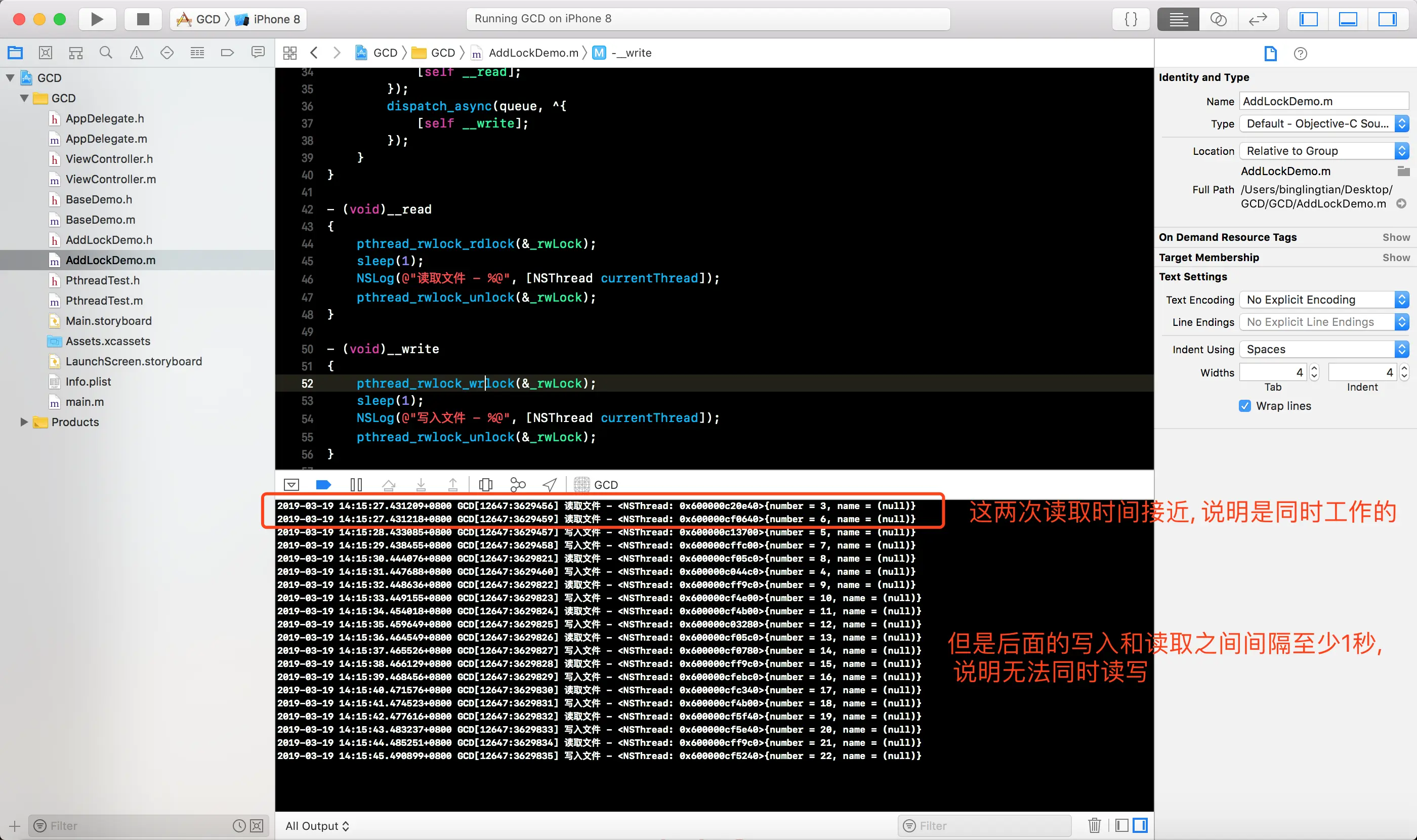Toggle the Wrap lines checkbox

(x=1244, y=406)
